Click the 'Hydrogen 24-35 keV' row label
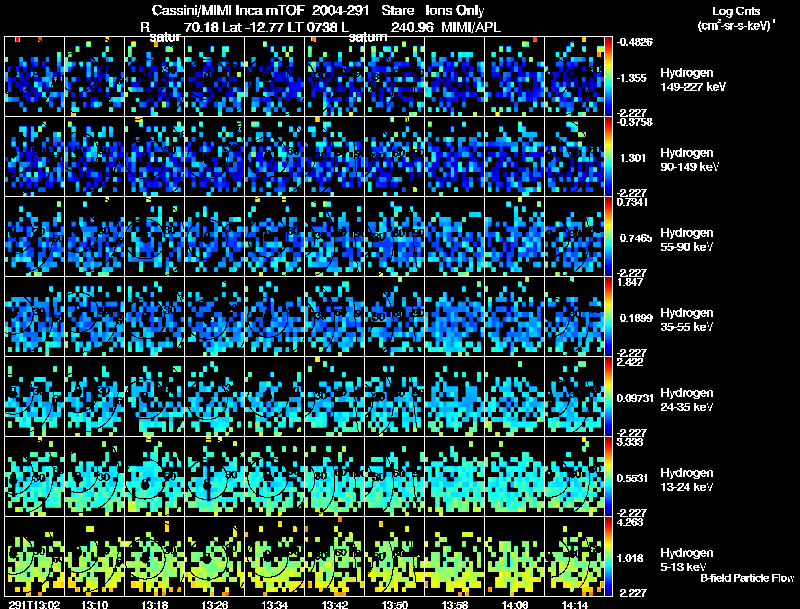 pyautogui.click(x=687, y=400)
